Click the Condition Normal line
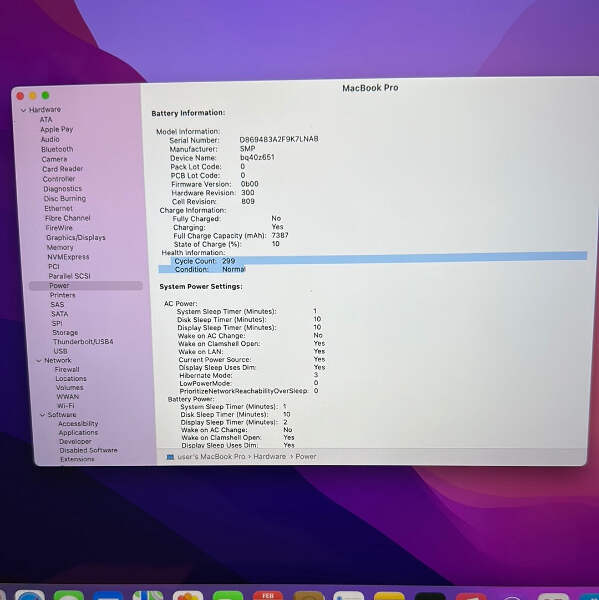The height and width of the screenshot is (600, 599). pyautogui.click(x=202, y=269)
